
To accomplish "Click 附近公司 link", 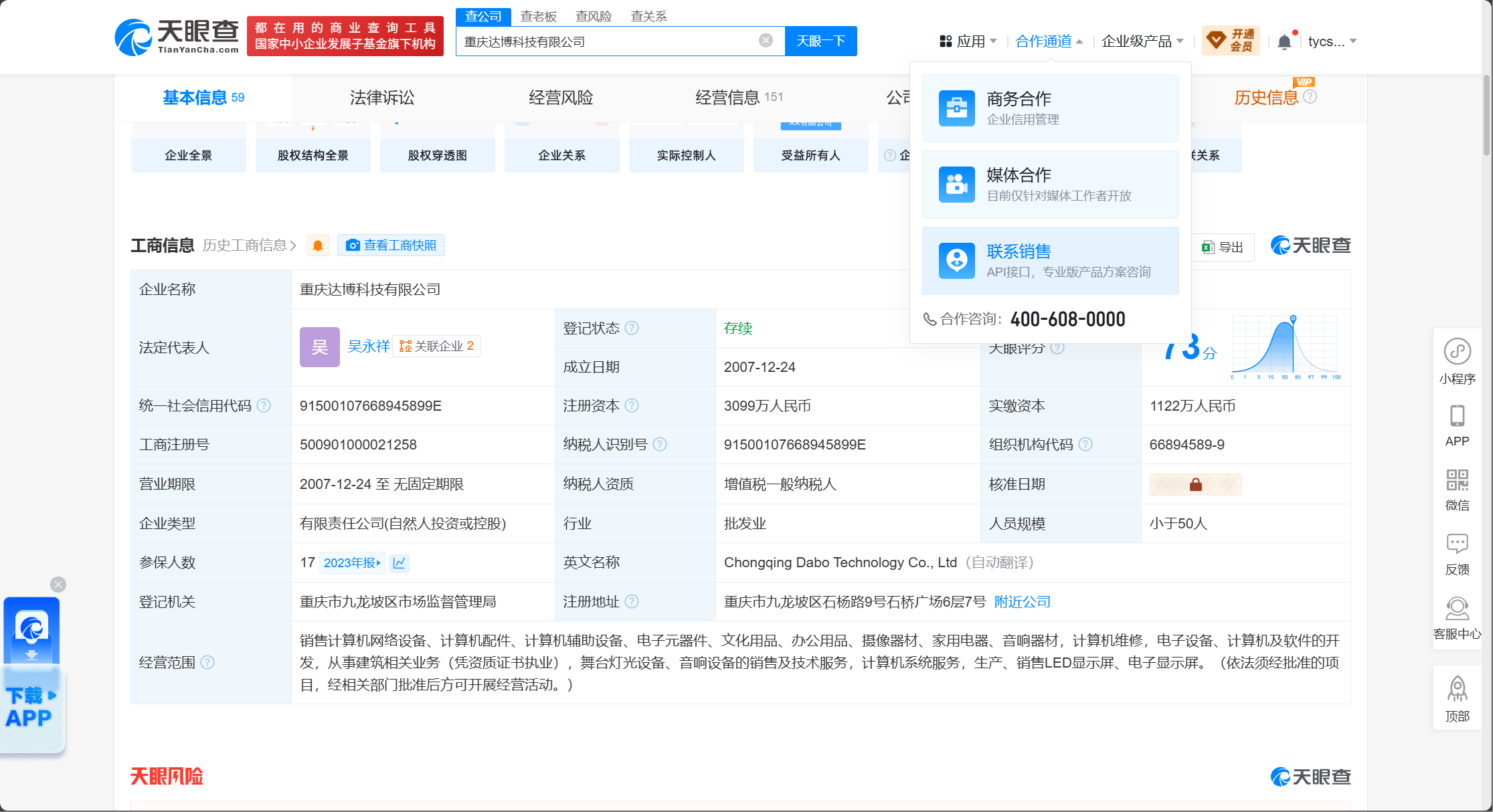I will [1022, 601].
